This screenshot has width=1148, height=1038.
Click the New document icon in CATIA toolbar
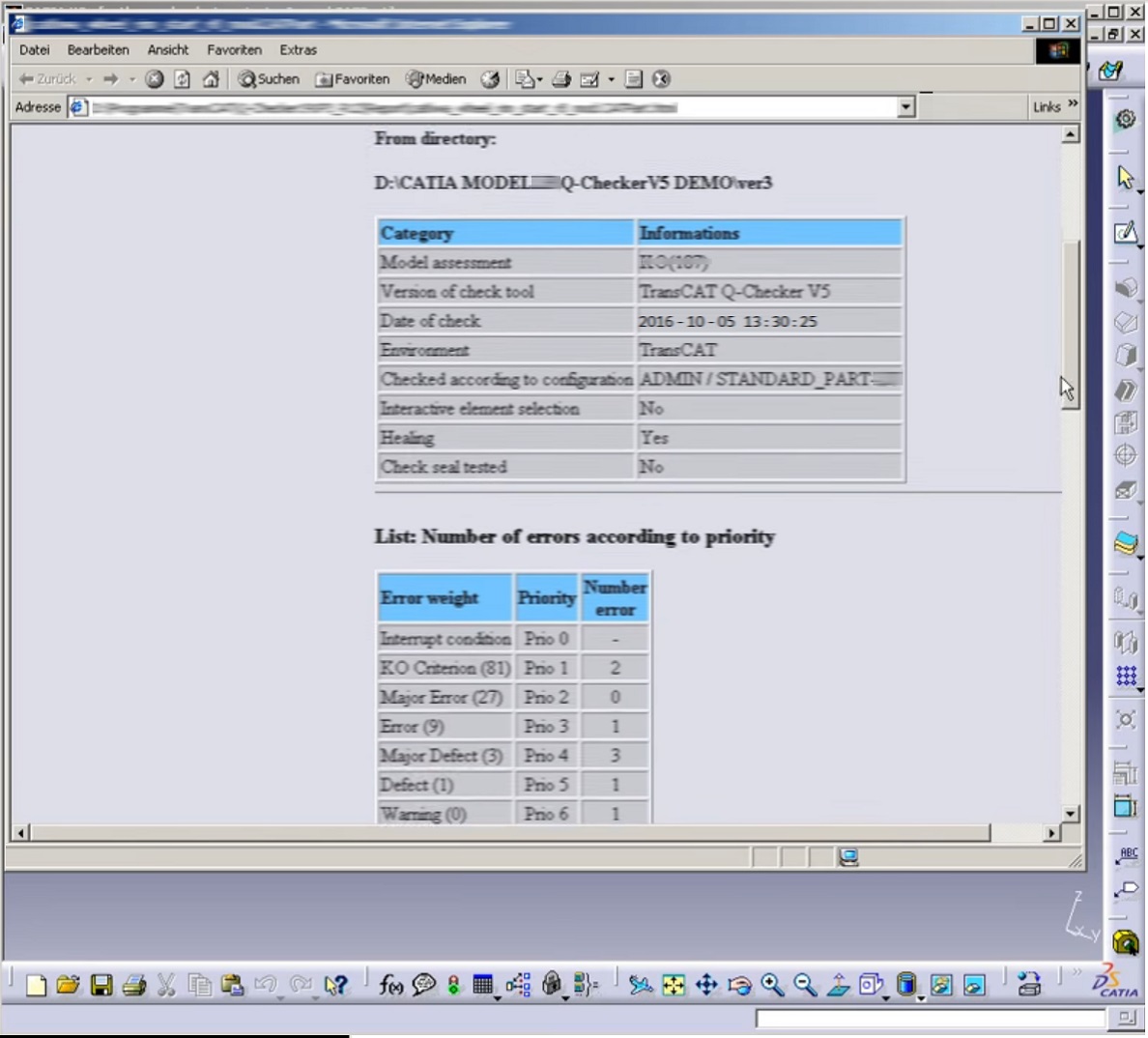(36, 985)
